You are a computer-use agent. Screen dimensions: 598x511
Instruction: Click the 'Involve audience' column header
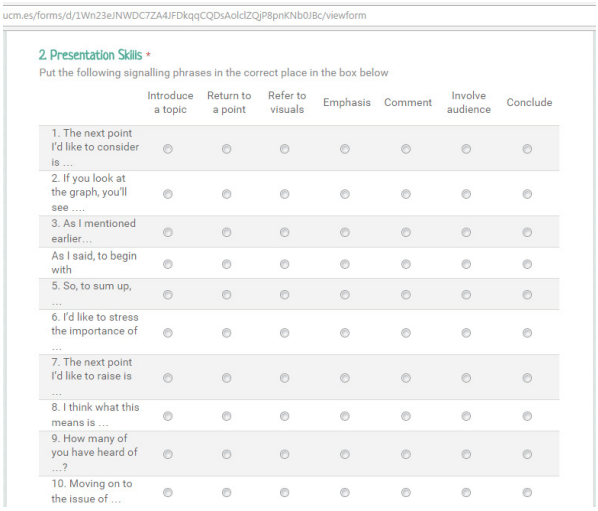[469, 102]
